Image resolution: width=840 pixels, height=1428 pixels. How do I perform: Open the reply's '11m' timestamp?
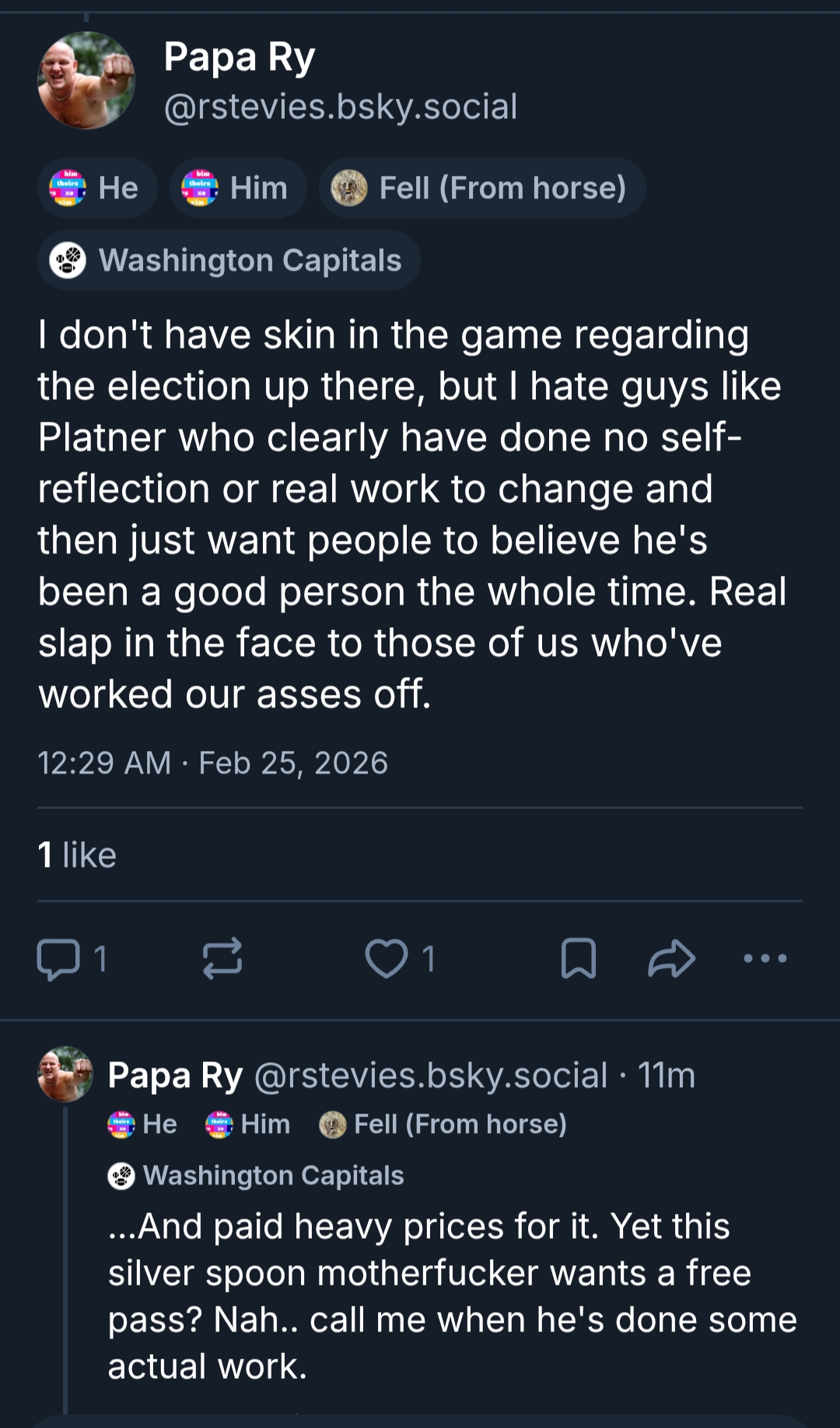(667, 1075)
